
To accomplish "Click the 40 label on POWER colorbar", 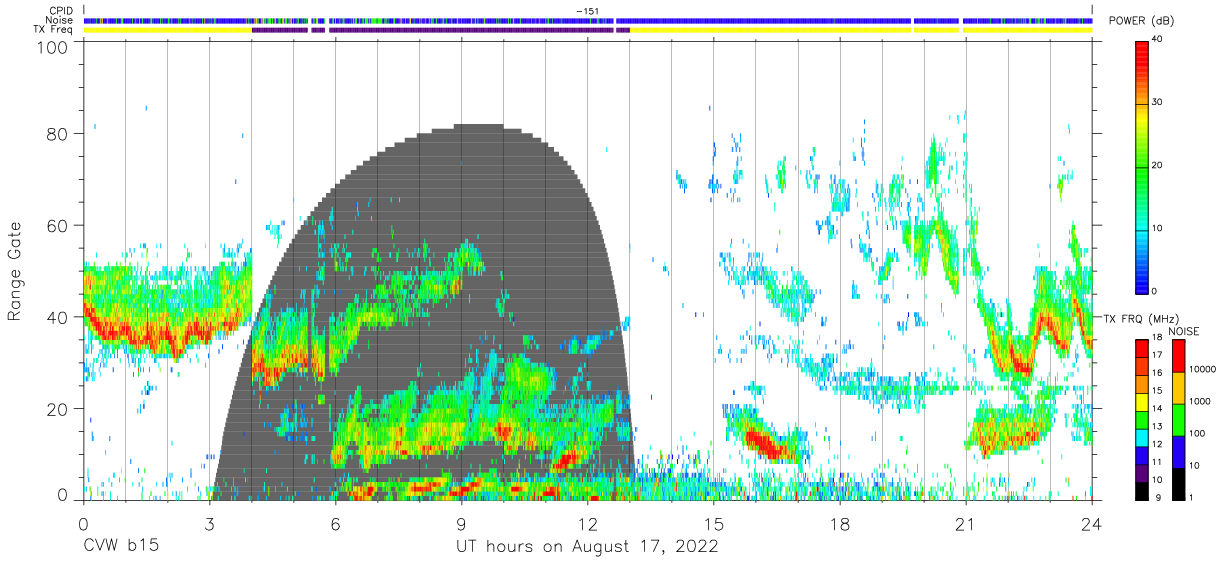I will pos(1158,40).
